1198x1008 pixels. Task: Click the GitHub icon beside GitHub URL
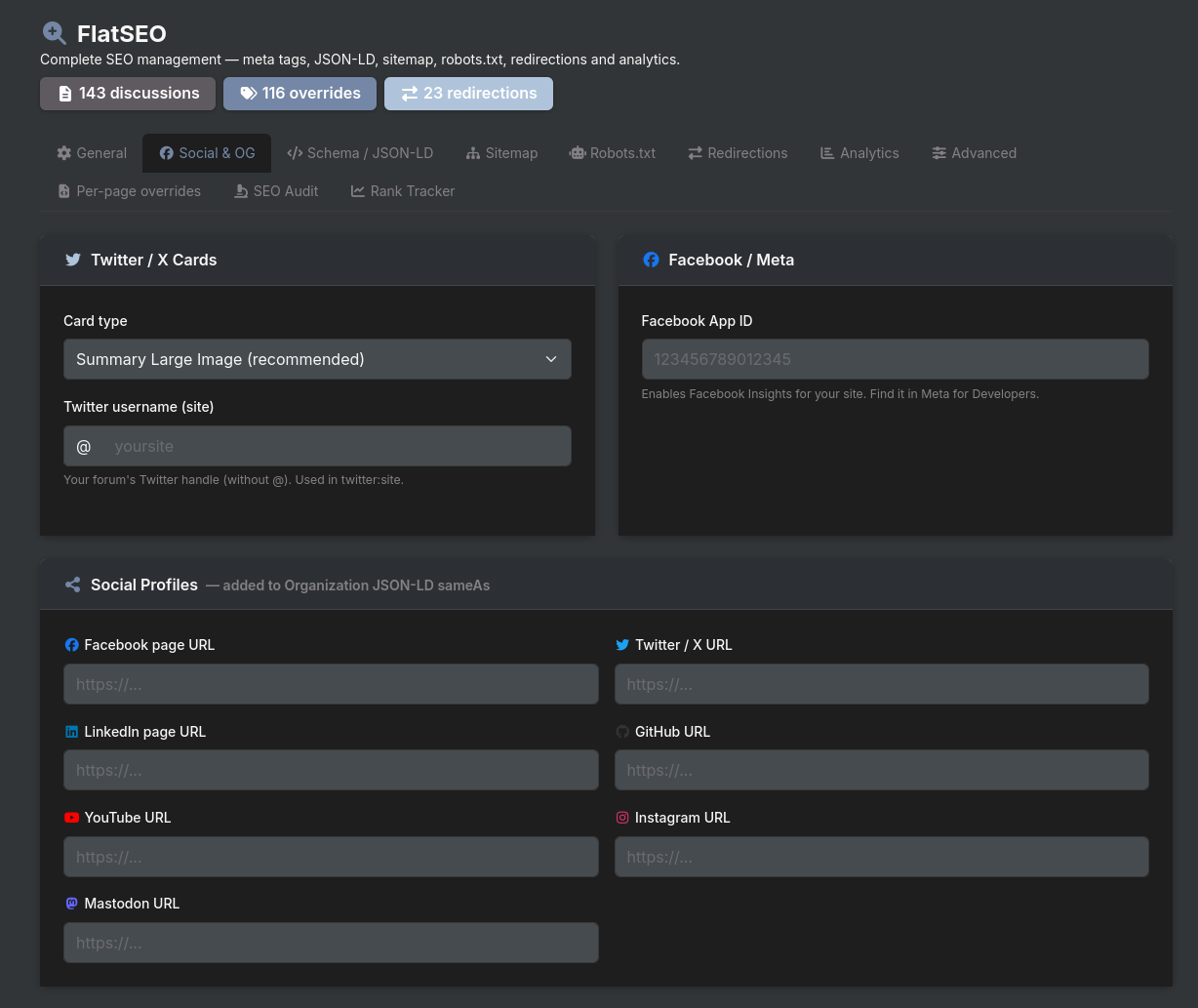click(622, 732)
